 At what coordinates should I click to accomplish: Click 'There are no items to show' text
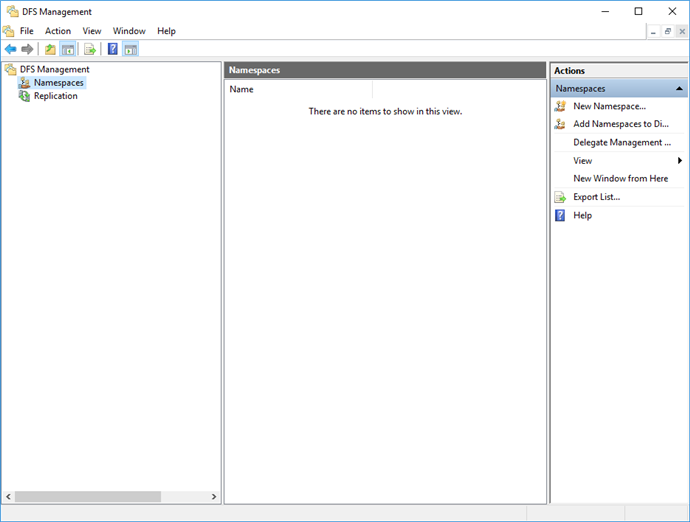pyautogui.click(x=385, y=111)
